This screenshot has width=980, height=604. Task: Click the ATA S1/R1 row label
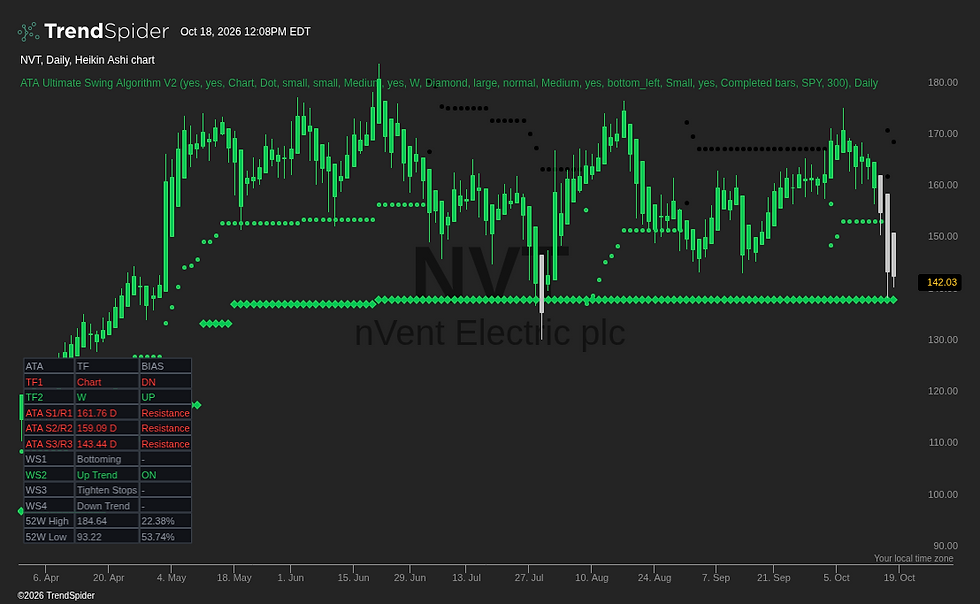click(x=49, y=413)
